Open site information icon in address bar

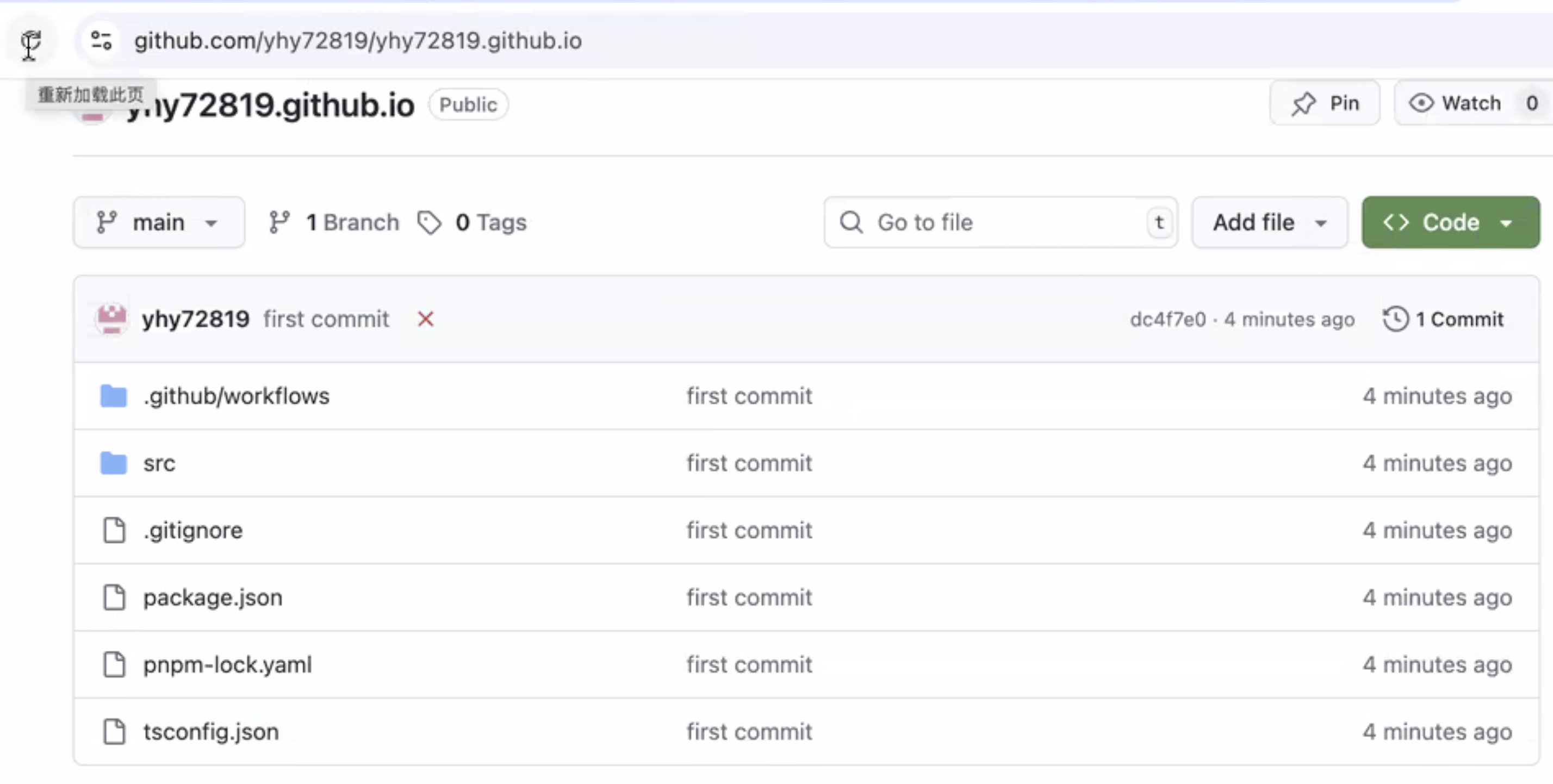point(101,41)
